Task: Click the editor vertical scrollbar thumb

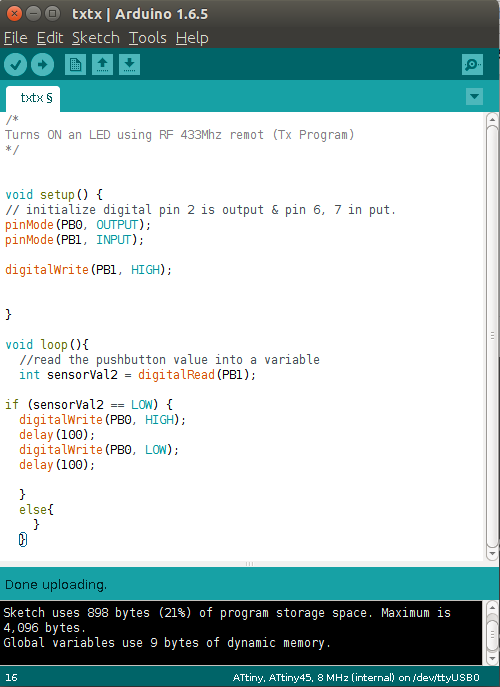Action: point(492,336)
